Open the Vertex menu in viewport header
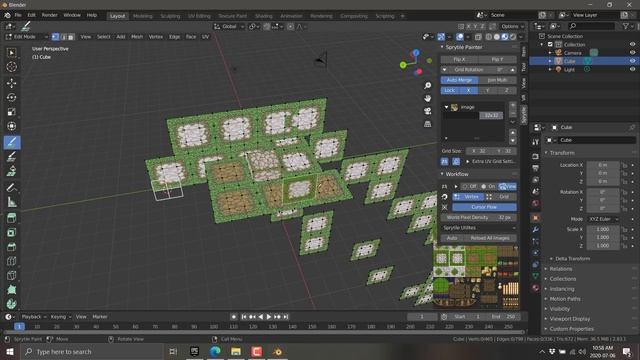640x360 pixels. point(156,37)
